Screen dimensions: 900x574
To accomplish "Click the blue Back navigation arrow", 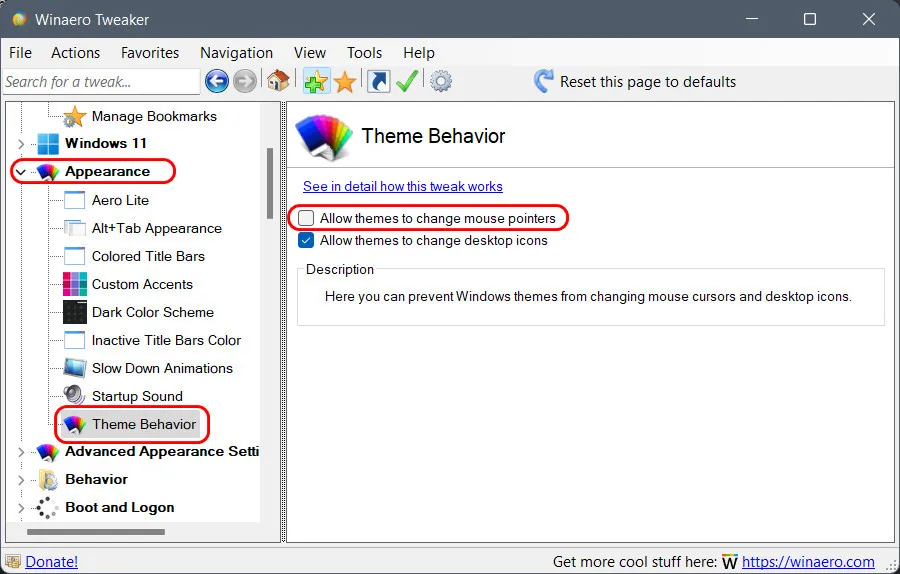I will 216,82.
